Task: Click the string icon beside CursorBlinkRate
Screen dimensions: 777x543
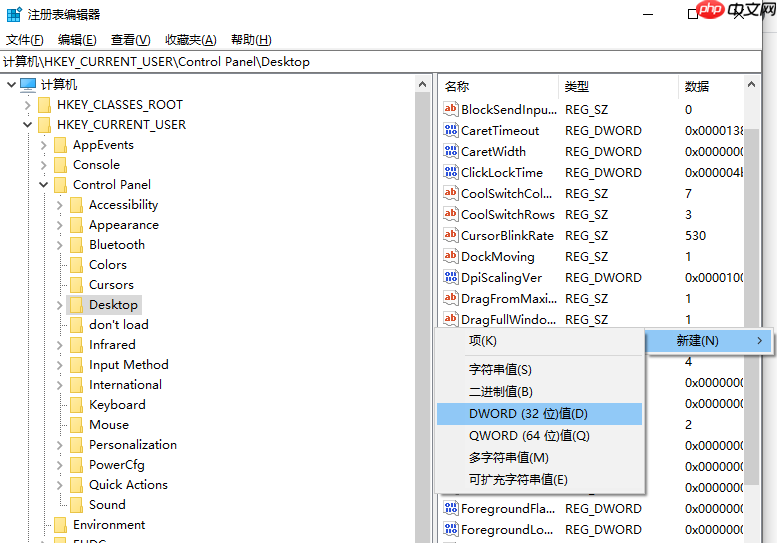Action: pyautogui.click(x=450, y=235)
